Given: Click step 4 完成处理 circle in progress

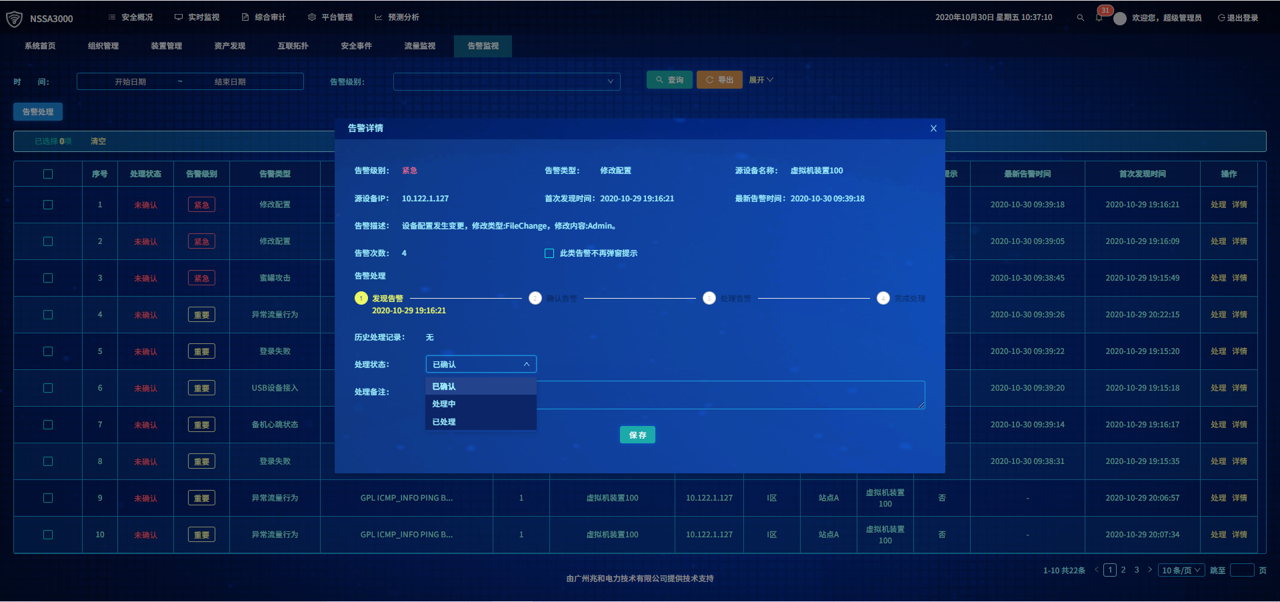Looking at the screenshot, I should (883, 298).
